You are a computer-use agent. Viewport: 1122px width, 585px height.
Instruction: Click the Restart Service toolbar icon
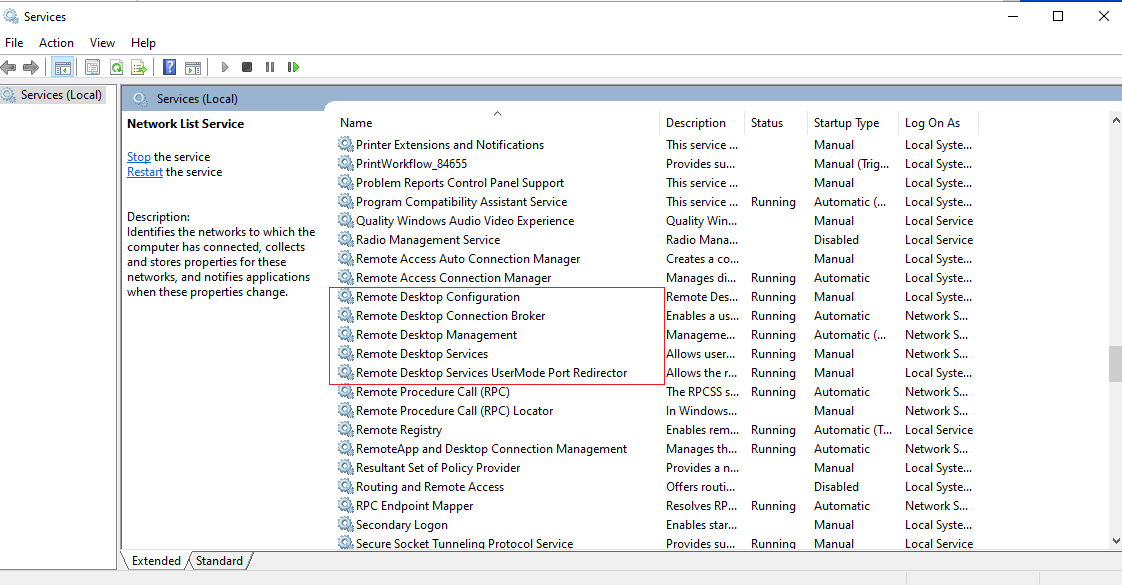coord(293,67)
